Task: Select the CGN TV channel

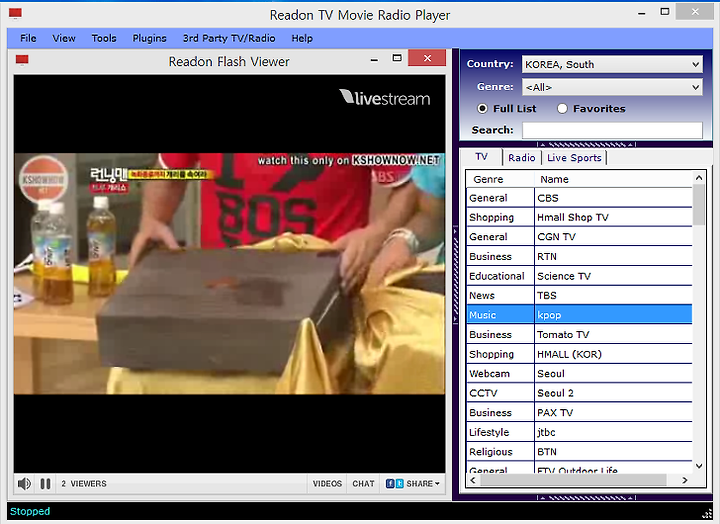Action: [579, 237]
